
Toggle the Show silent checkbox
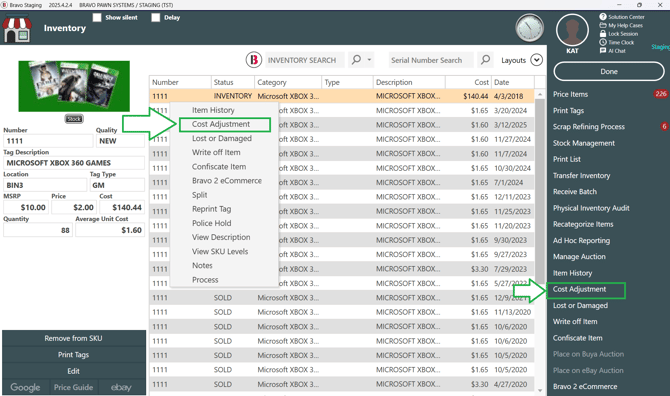tap(97, 18)
